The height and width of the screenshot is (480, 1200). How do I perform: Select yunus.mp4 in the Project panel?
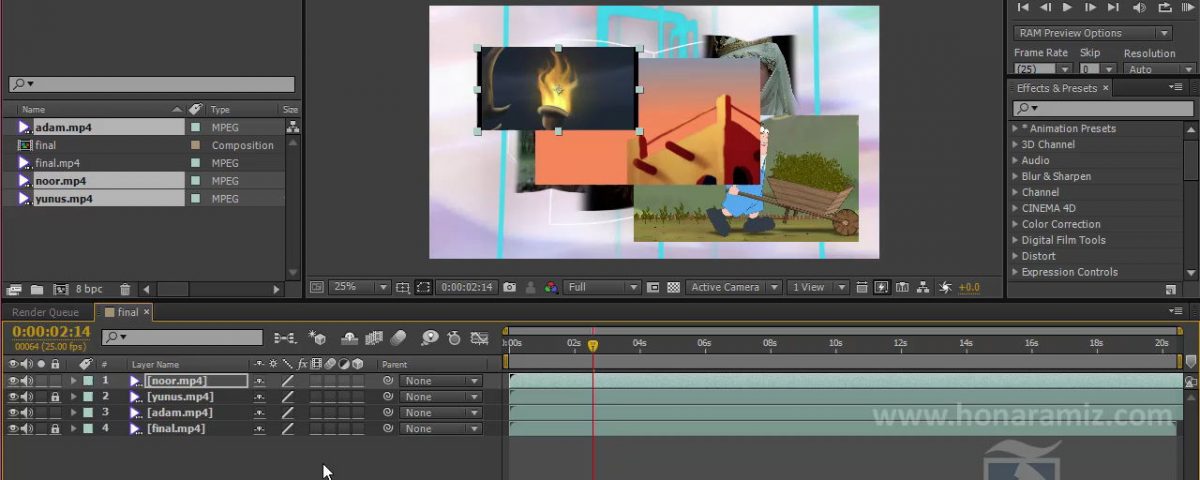[x=64, y=199]
